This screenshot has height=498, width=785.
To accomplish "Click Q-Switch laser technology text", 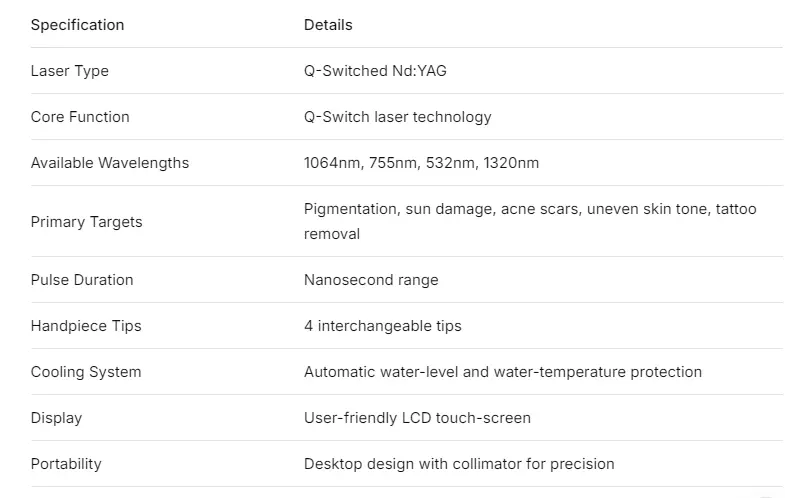I will tap(398, 117).
